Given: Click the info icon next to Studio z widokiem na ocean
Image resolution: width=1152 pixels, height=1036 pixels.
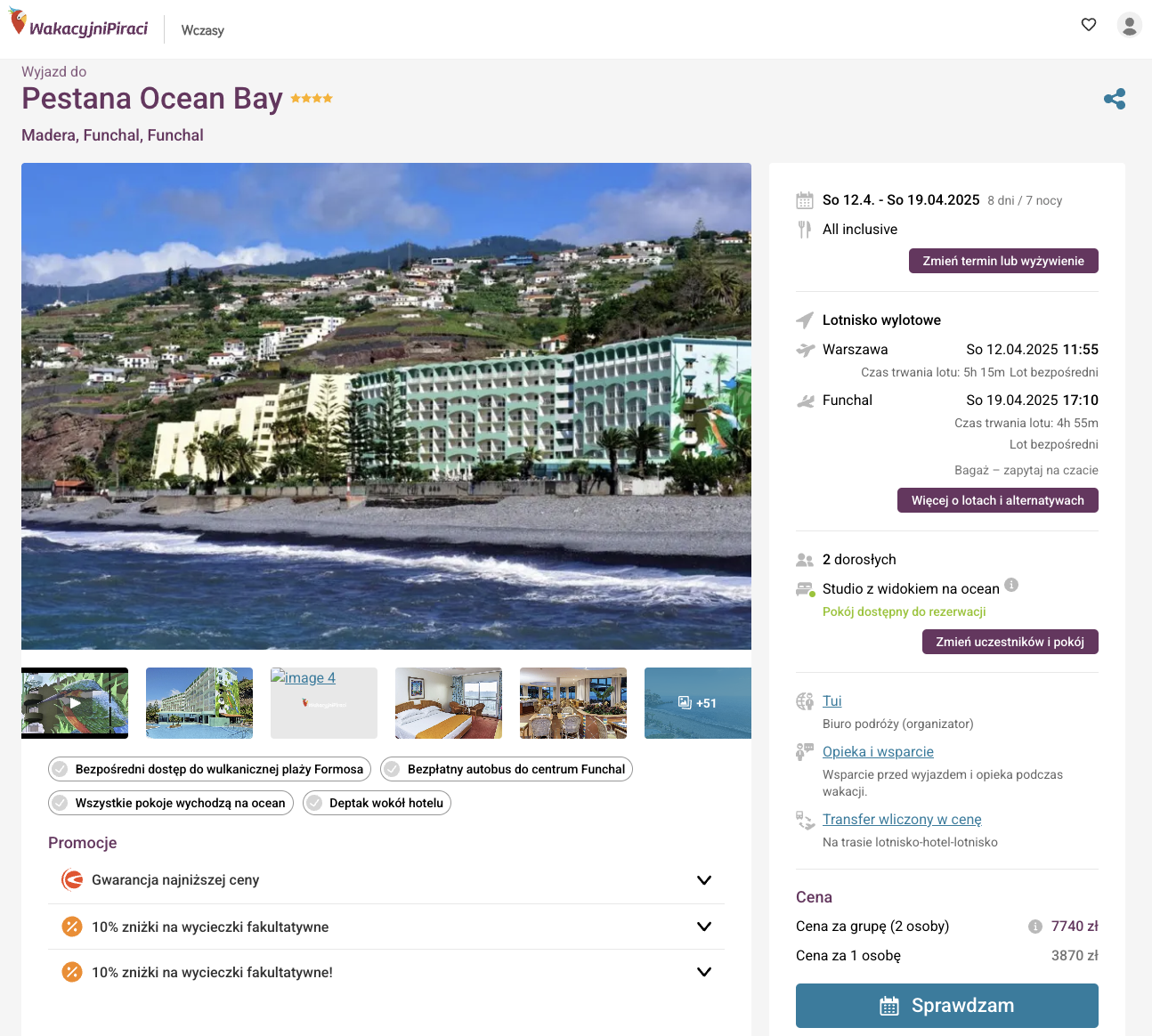Looking at the screenshot, I should coord(1011,585).
